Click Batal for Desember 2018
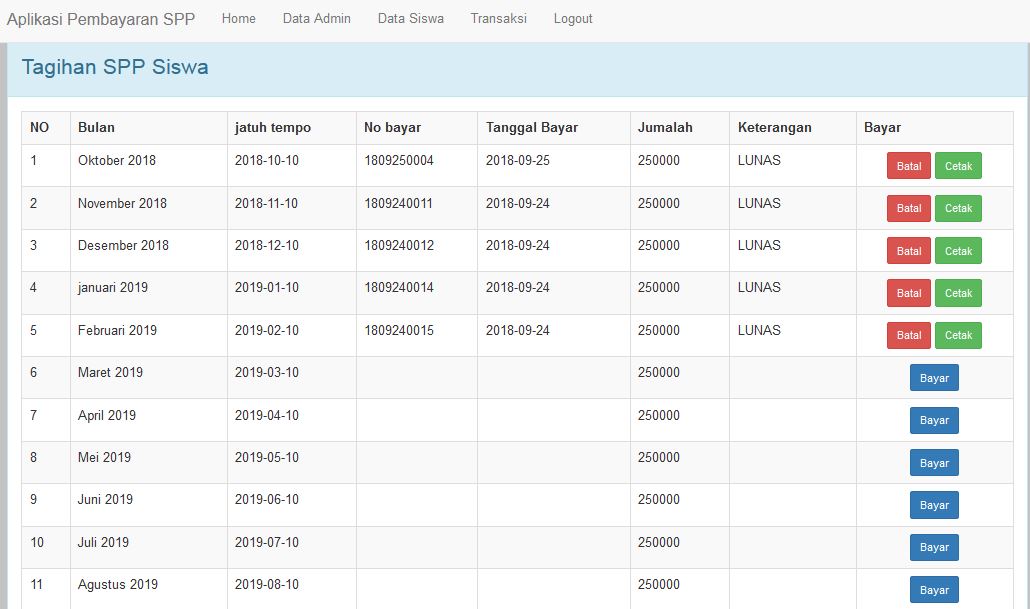 [908, 251]
